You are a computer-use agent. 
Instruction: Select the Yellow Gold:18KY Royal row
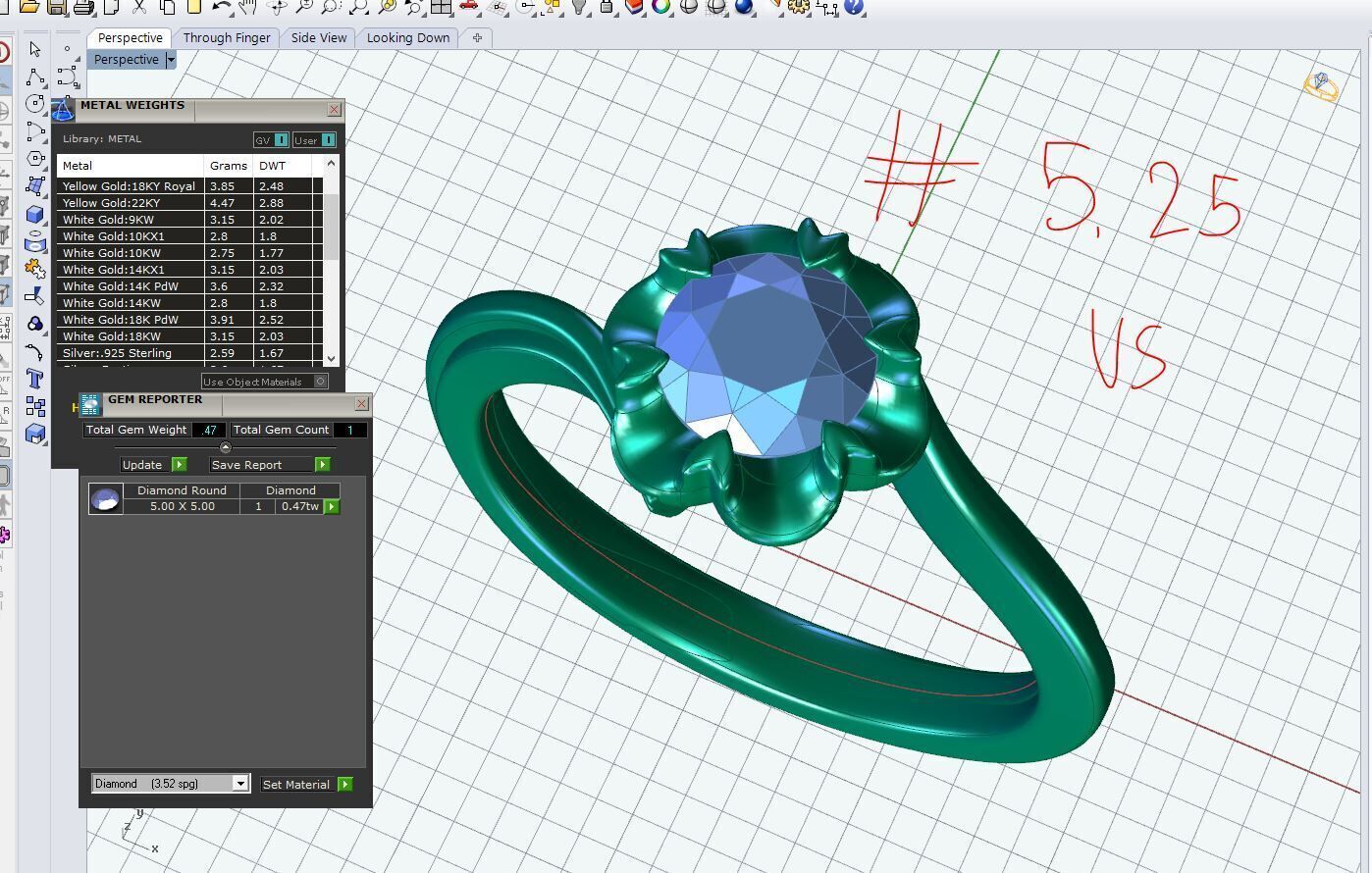click(x=190, y=186)
